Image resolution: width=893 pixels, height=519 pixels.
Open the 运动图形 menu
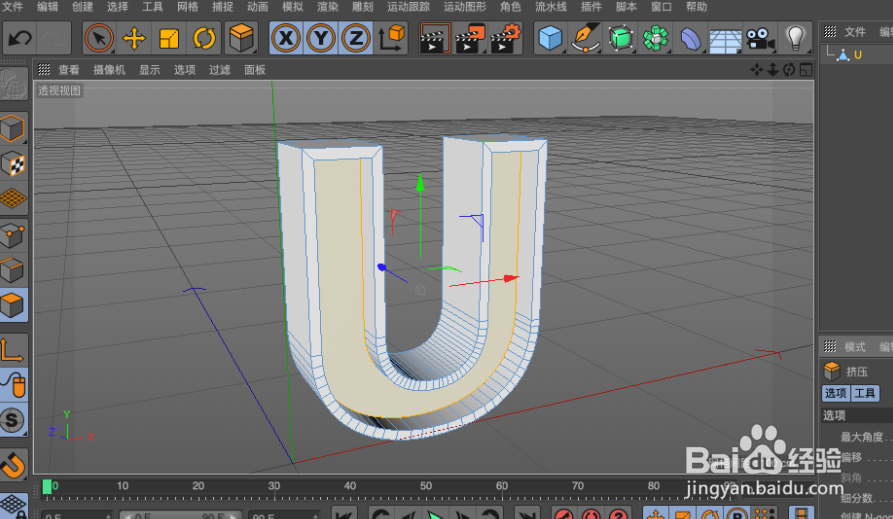tap(465, 7)
